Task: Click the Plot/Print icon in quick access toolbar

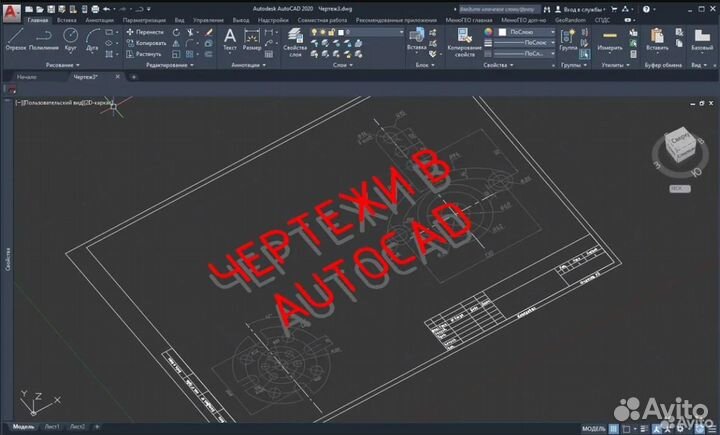Action: tap(95, 9)
